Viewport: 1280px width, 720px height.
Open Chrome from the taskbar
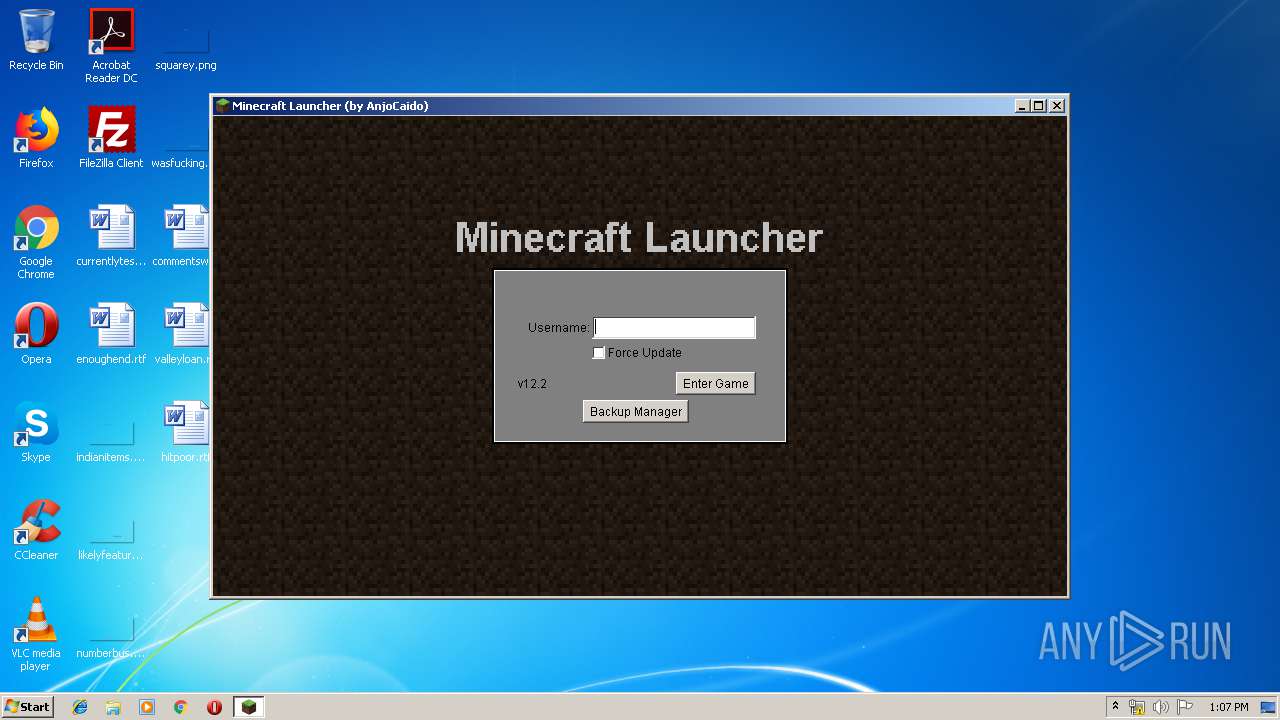tap(181, 707)
